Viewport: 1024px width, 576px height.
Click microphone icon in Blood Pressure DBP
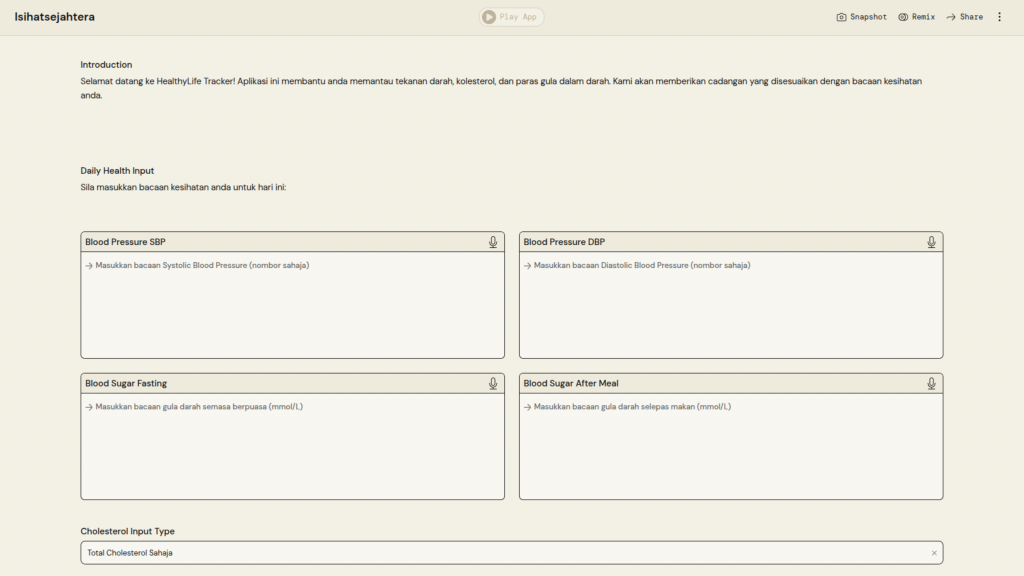[x=931, y=242]
